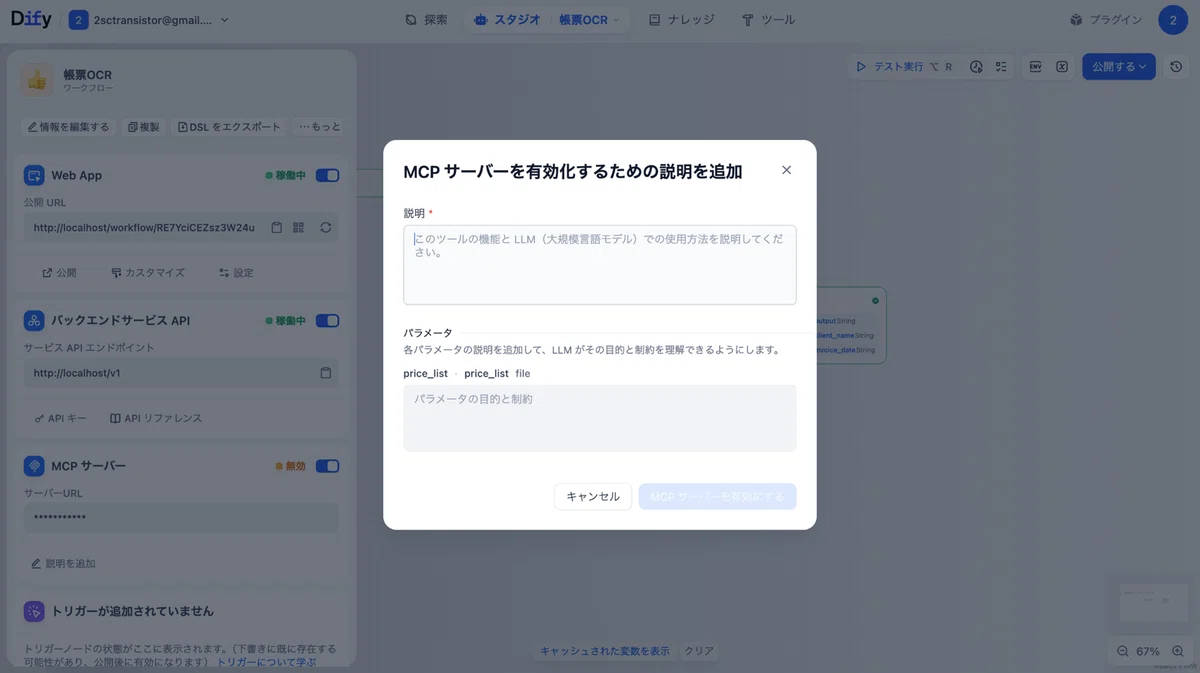The width and height of the screenshot is (1200, 673).
Task: Click the クリア button at canvas bottom
Action: pyautogui.click(x=699, y=651)
